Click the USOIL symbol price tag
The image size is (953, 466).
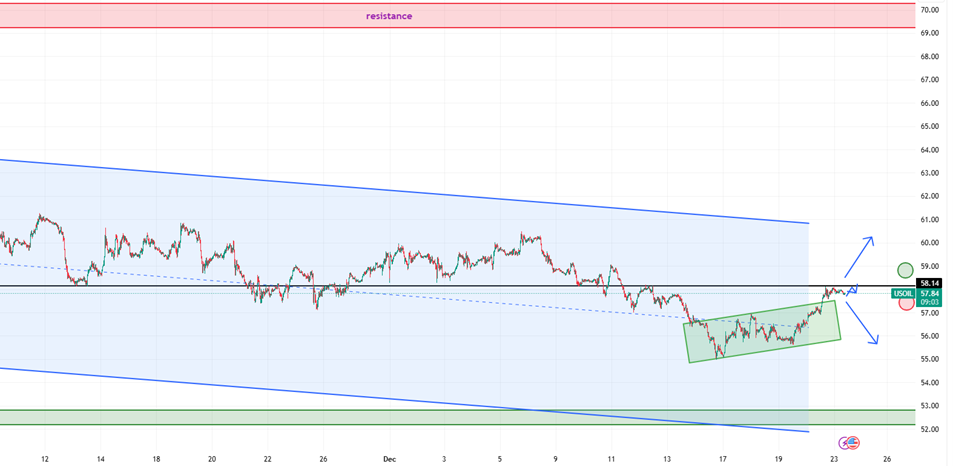point(904,293)
